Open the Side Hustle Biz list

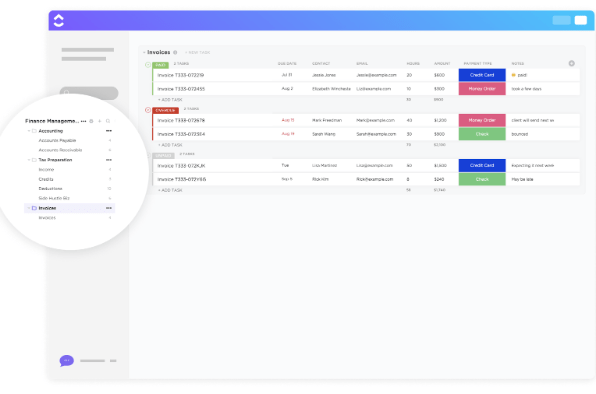point(54,198)
